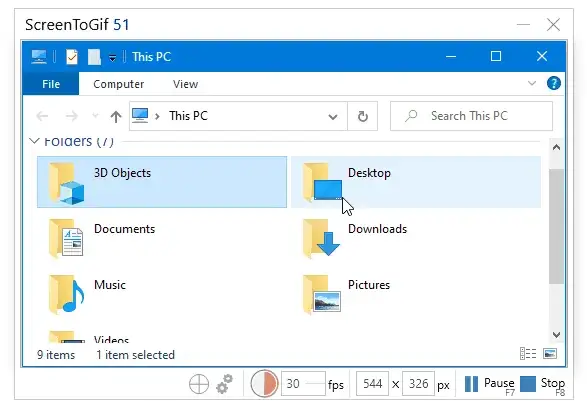Click the This PC breadcrumb in address bar
The width and height of the screenshot is (587, 401).
coord(188,116)
